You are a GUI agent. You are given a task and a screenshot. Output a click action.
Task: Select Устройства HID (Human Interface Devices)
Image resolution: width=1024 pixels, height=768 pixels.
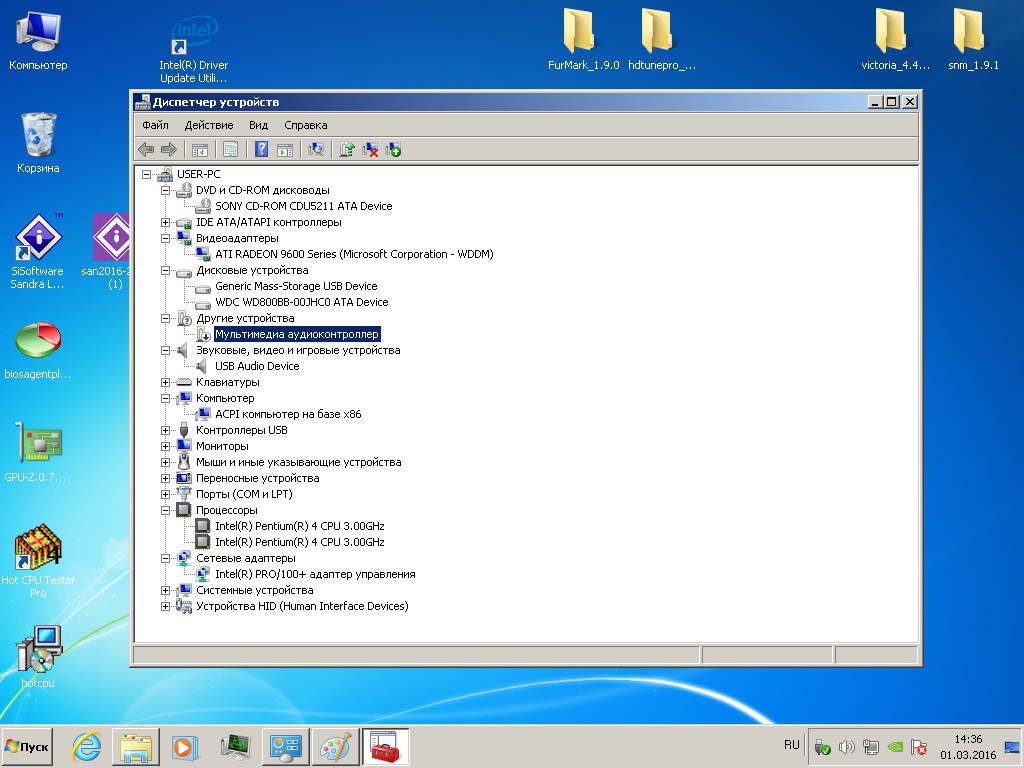coord(302,606)
